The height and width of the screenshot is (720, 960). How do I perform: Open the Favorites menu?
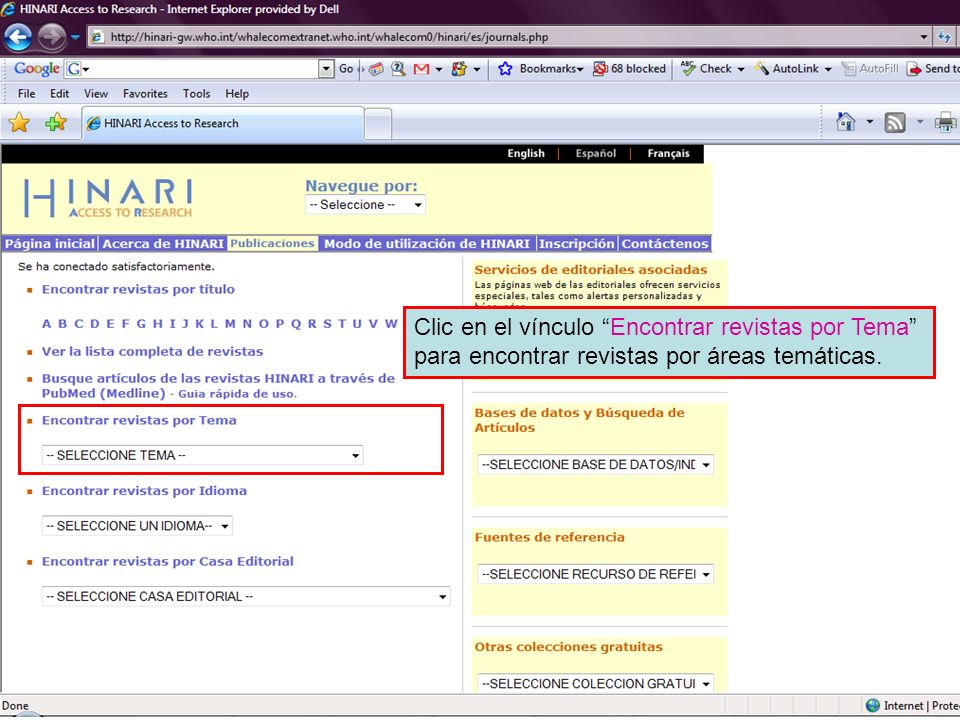click(x=145, y=94)
